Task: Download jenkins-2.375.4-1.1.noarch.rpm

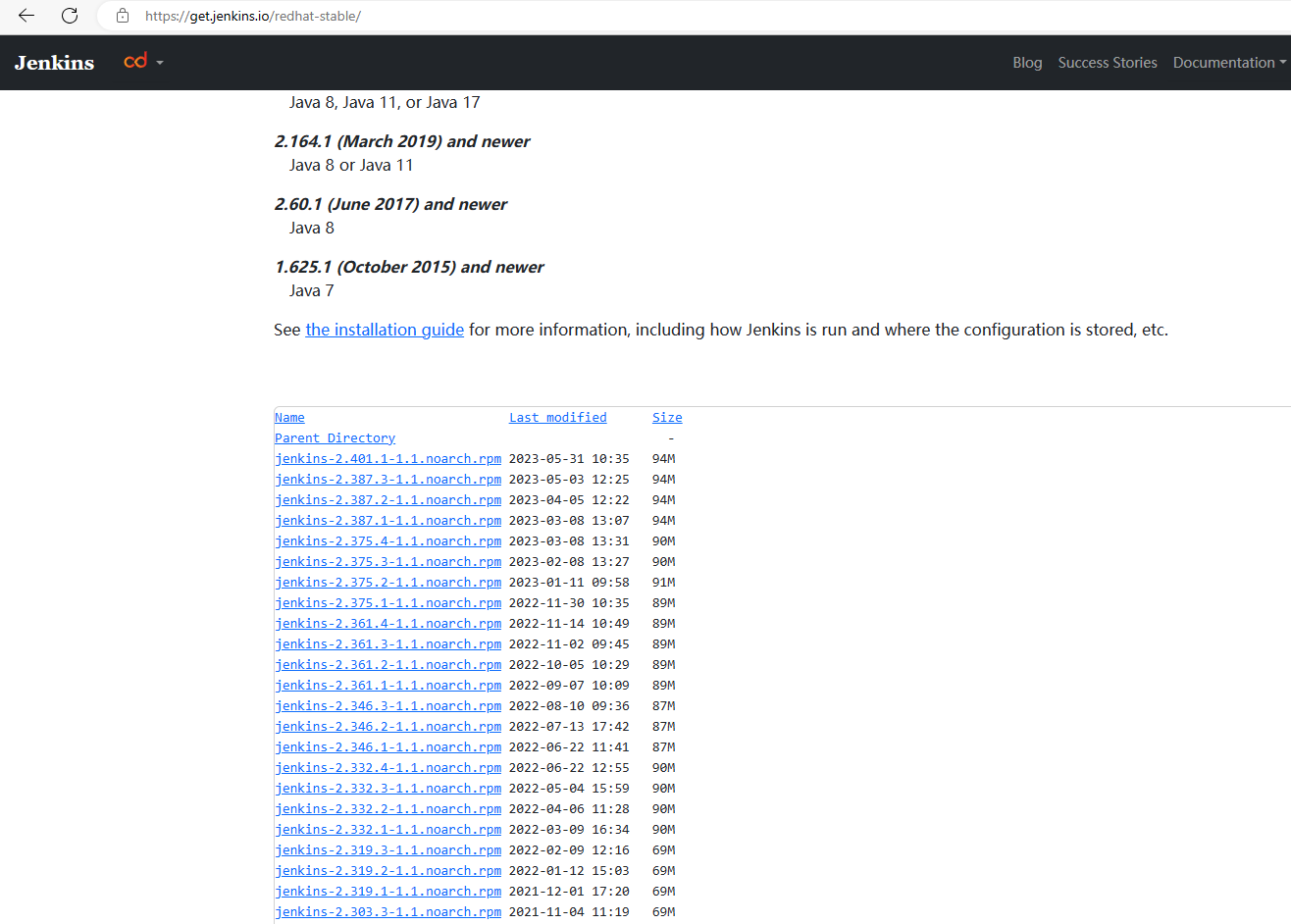Action: click(x=387, y=541)
